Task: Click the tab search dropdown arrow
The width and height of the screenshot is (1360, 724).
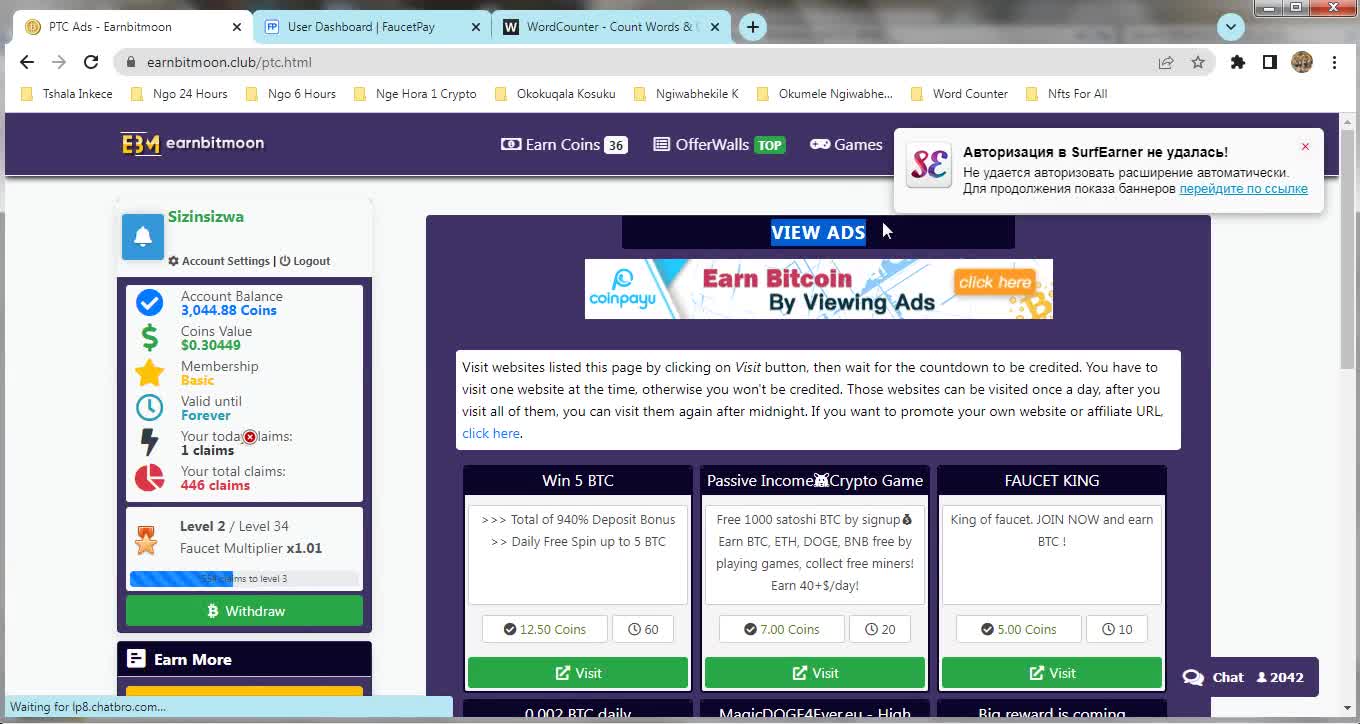Action: [x=1231, y=27]
